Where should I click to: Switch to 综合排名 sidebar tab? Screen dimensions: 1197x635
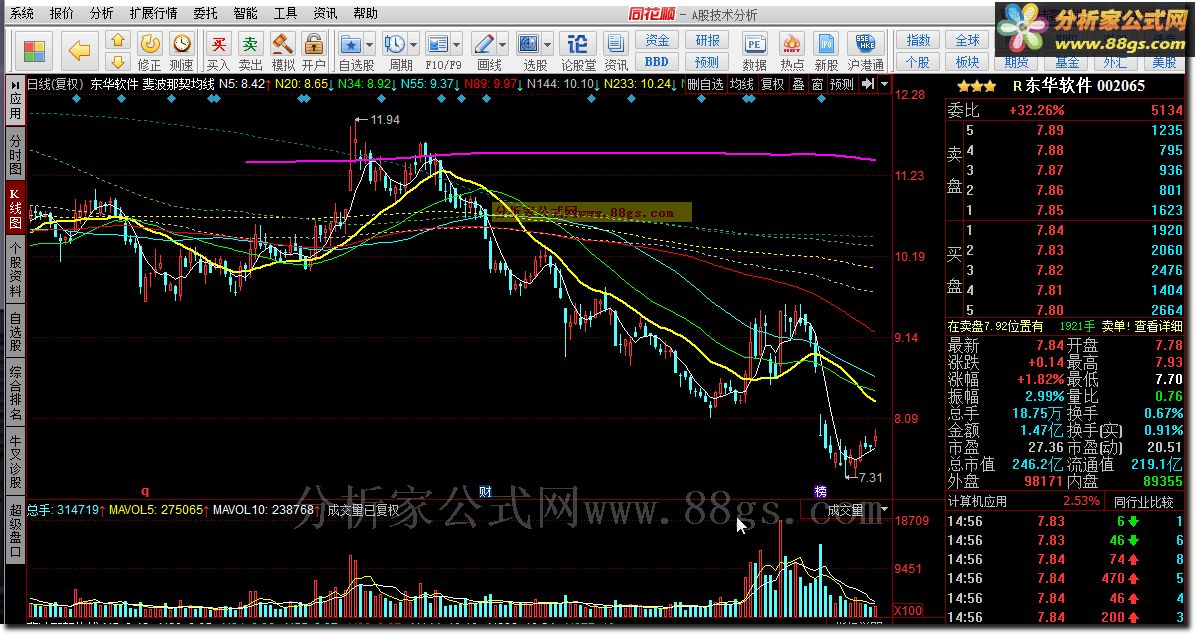(x=15, y=393)
